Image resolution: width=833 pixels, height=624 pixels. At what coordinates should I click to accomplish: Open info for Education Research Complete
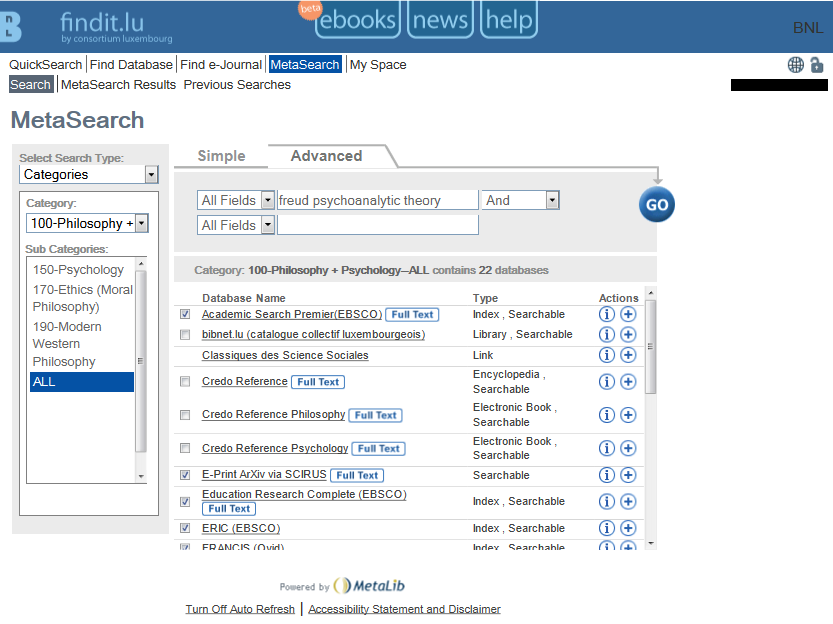pyautogui.click(x=606, y=501)
